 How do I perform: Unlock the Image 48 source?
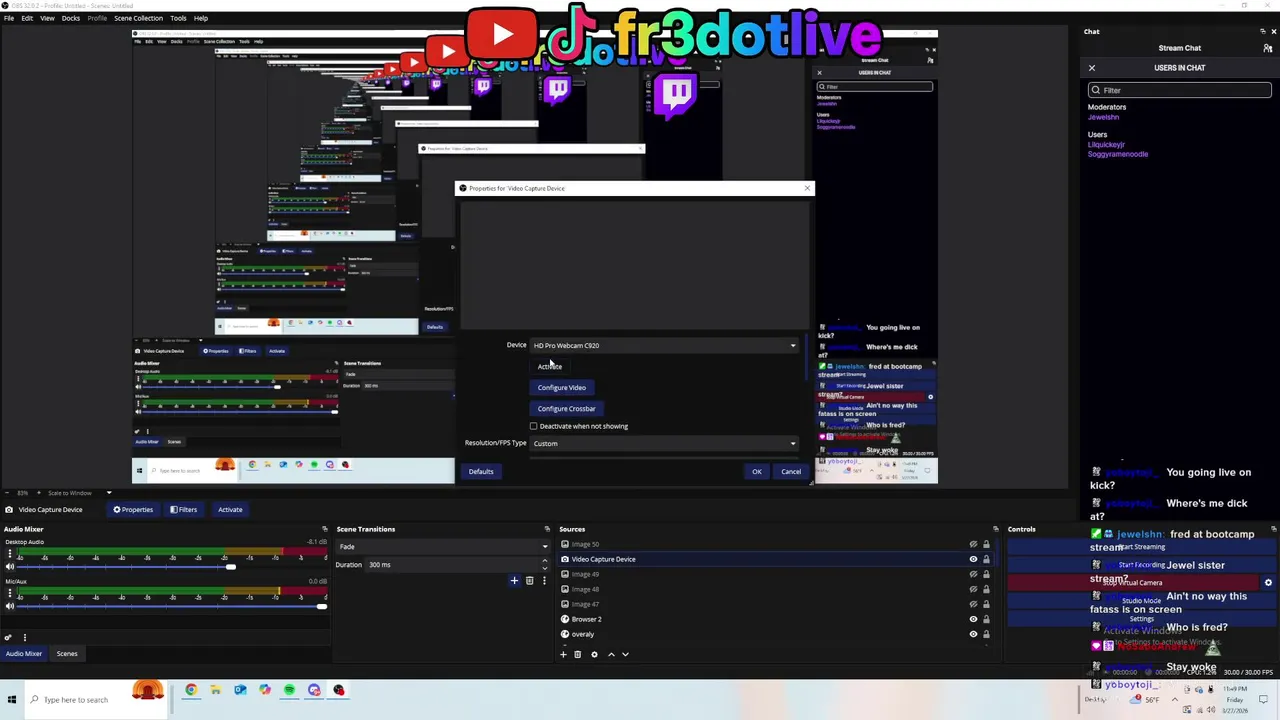coord(986,589)
